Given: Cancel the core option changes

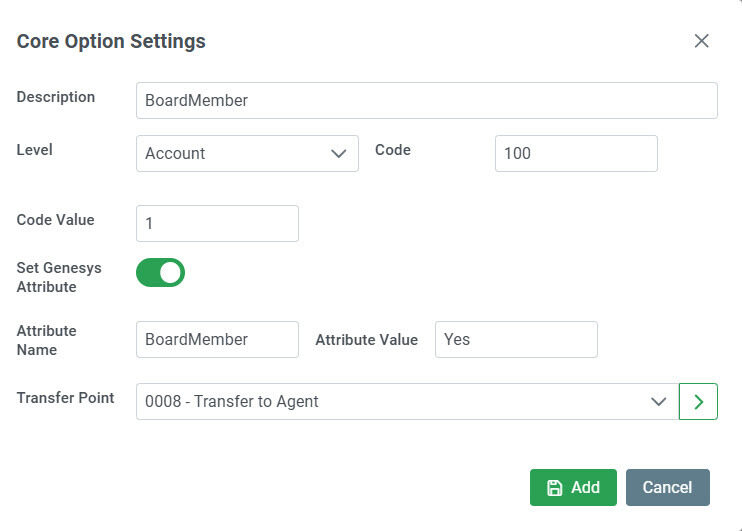Looking at the screenshot, I should click(668, 487).
